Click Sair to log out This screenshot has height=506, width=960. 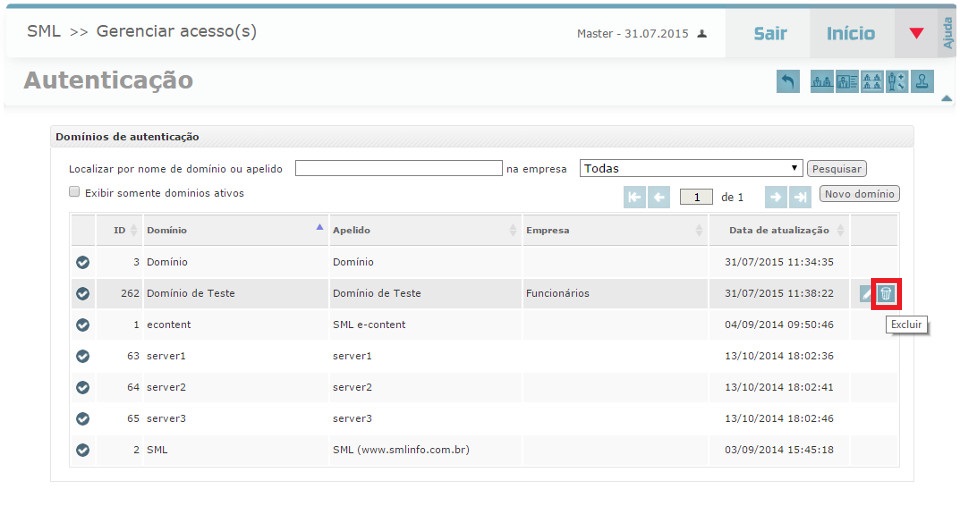point(770,34)
